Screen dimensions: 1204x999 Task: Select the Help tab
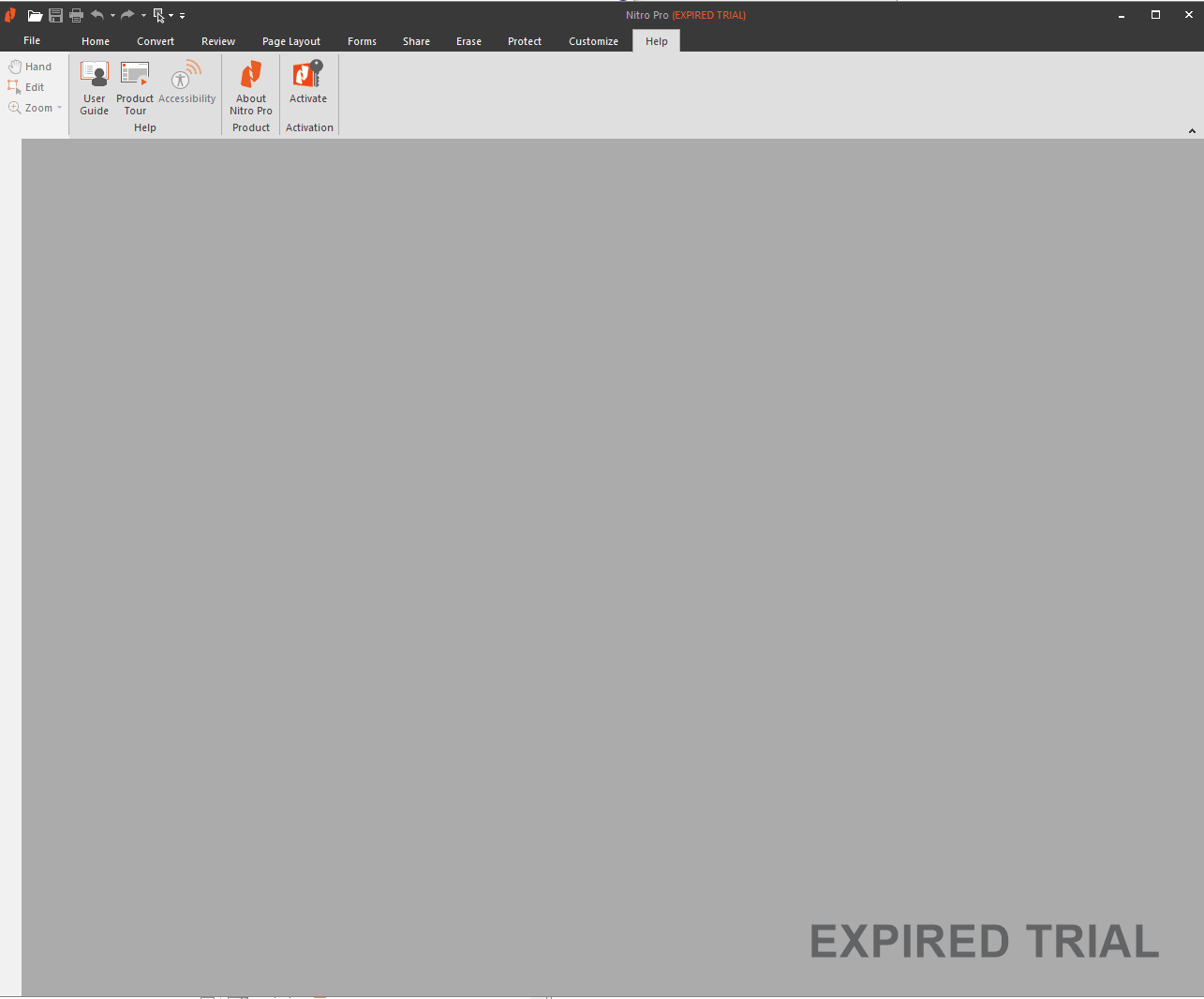657,41
